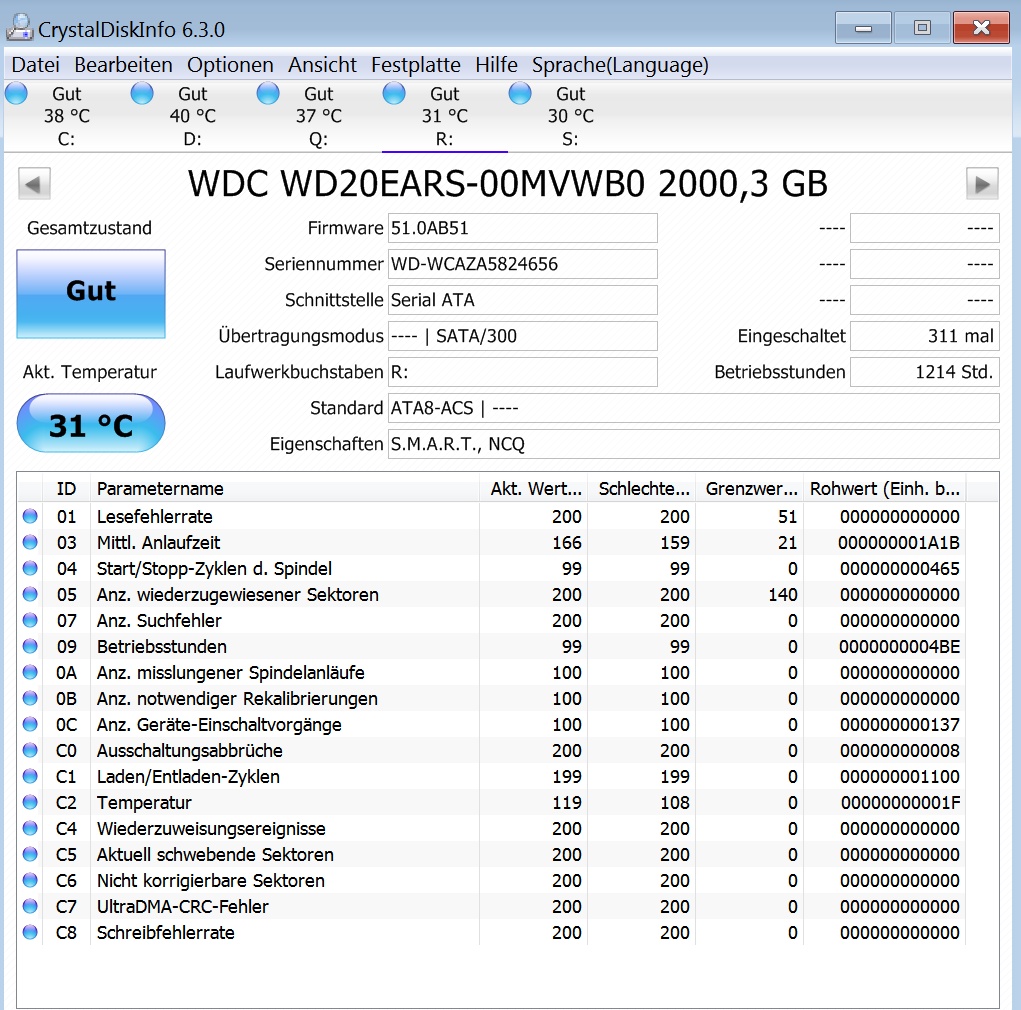Go to next disk with right arrow
This screenshot has width=1021, height=1010.
click(x=982, y=184)
